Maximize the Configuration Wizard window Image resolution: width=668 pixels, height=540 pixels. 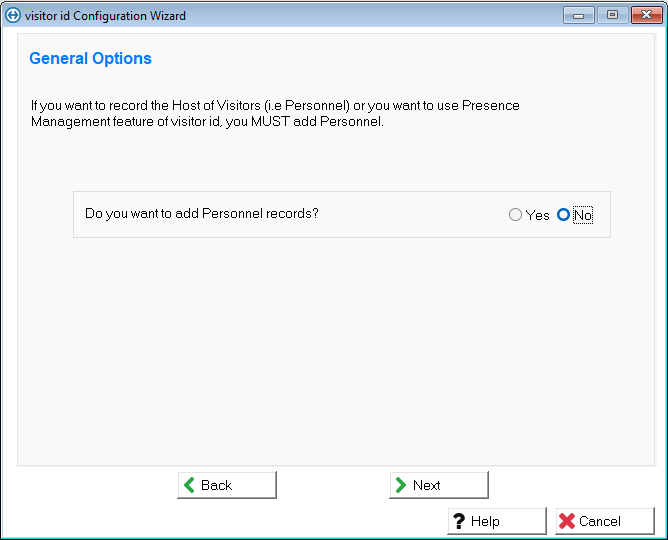point(611,15)
